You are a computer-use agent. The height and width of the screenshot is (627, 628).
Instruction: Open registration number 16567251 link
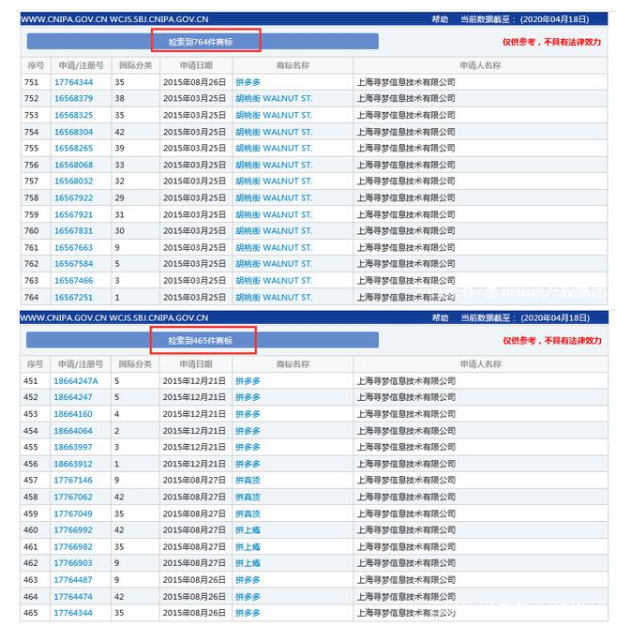[74, 297]
